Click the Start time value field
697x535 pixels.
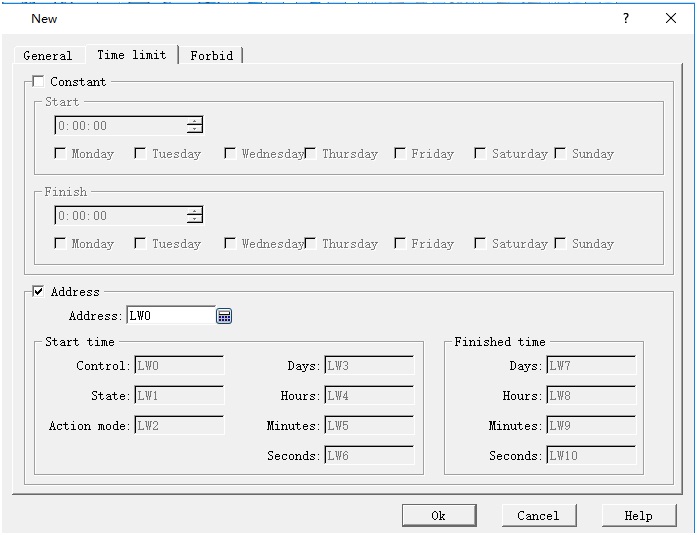coord(120,126)
